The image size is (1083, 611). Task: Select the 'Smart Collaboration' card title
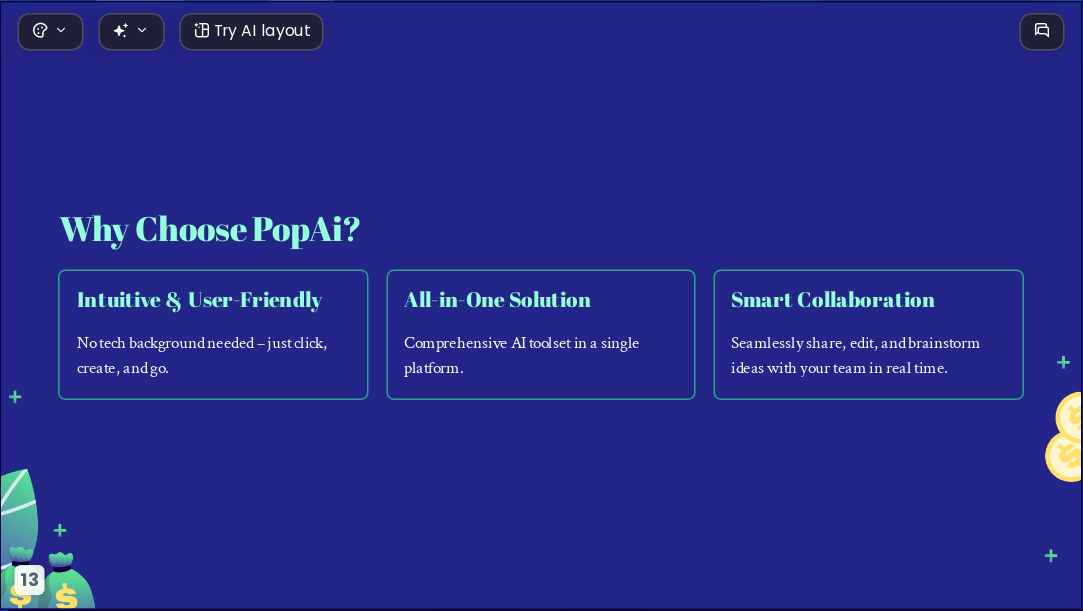coord(833,300)
